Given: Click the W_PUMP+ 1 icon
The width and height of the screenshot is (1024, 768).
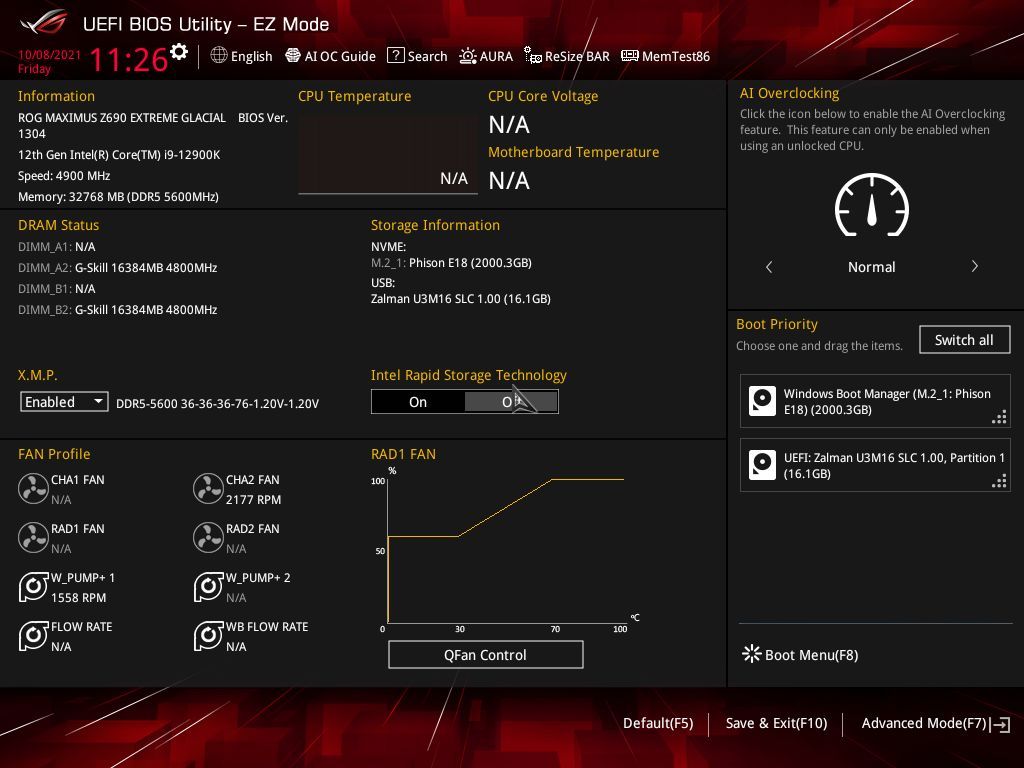Looking at the screenshot, I should coord(33,586).
